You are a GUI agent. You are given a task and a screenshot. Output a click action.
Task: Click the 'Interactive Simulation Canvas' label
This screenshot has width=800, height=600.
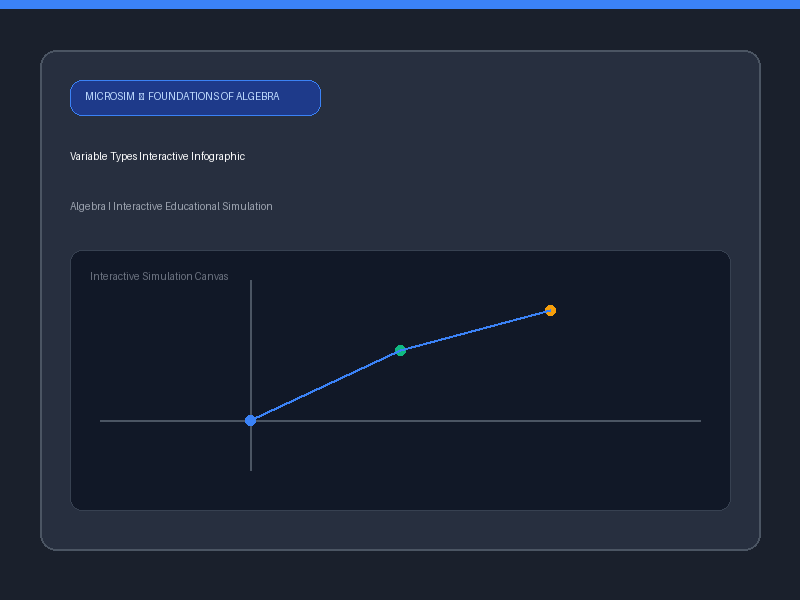tap(159, 277)
